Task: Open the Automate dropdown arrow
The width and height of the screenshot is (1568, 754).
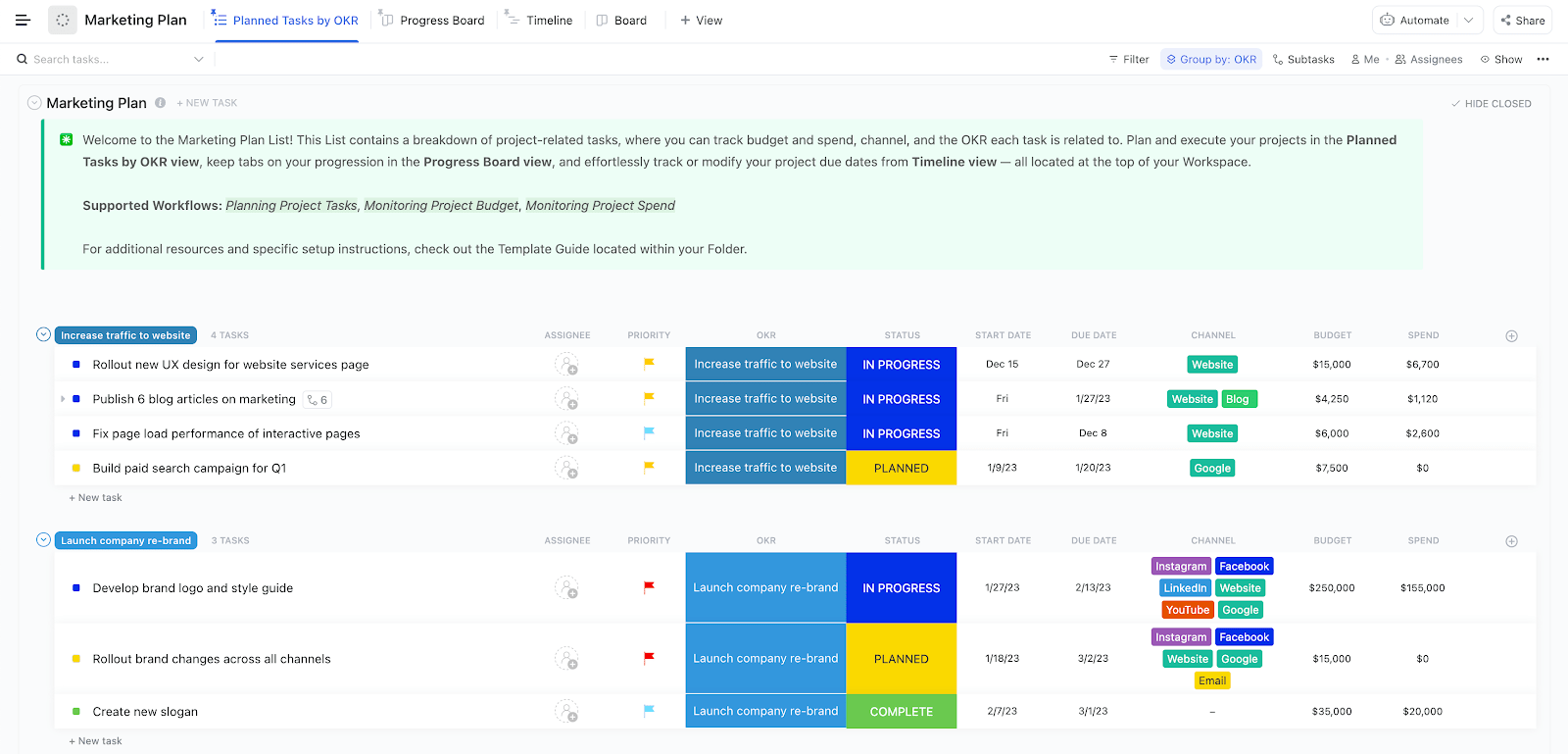Action: point(1468,20)
